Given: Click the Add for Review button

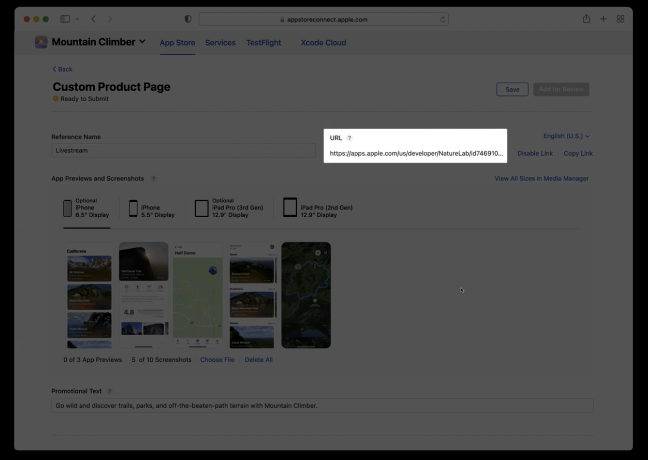Looking at the screenshot, I should (561, 89).
